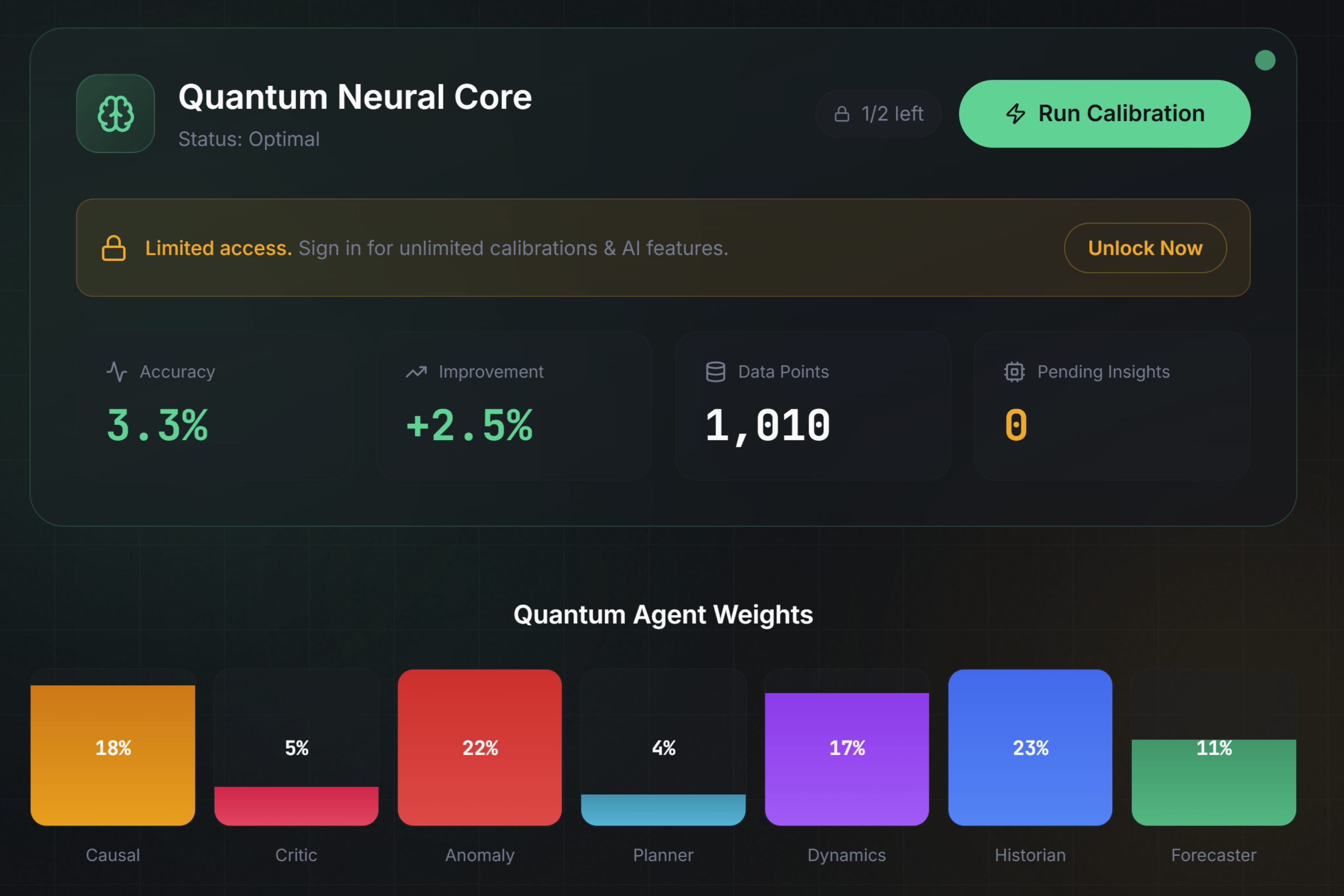1344x896 pixels.
Task: Select the purple Dynamics 17% bar
Action: 847,759
